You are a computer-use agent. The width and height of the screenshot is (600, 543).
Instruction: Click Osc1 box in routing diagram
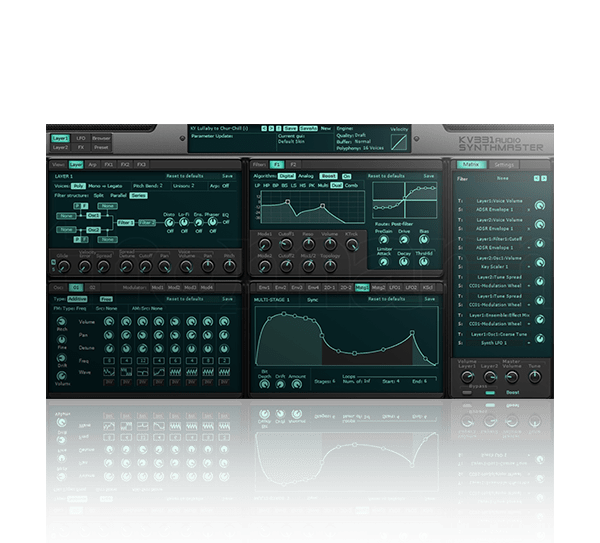coord(93,216)
